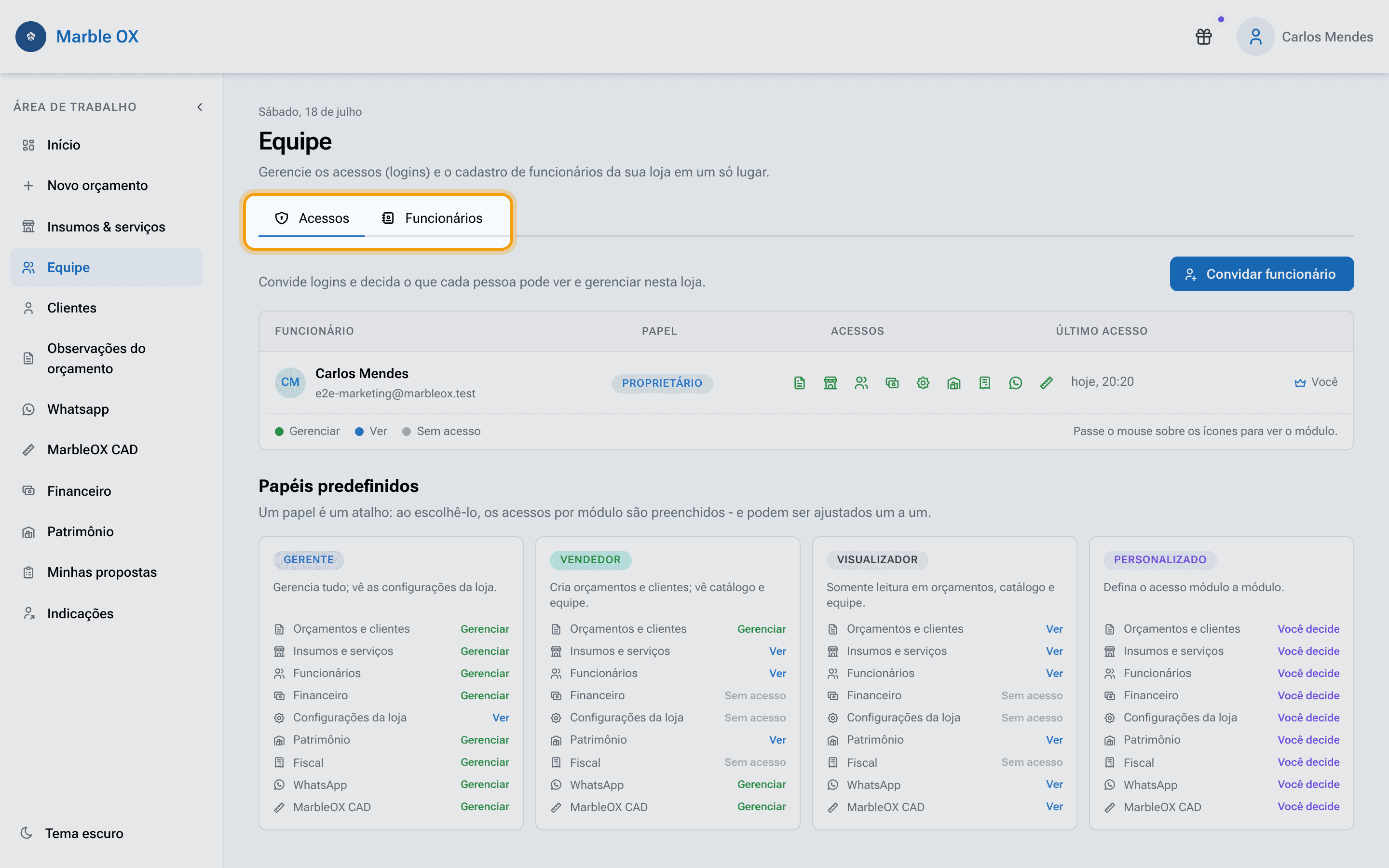Click WhatsApp icon in the Visualizador card

coord(833,785)
